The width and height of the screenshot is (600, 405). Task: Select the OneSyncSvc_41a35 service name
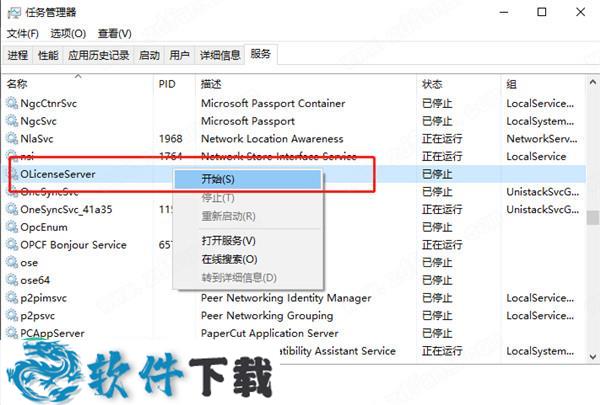(66, 209)
